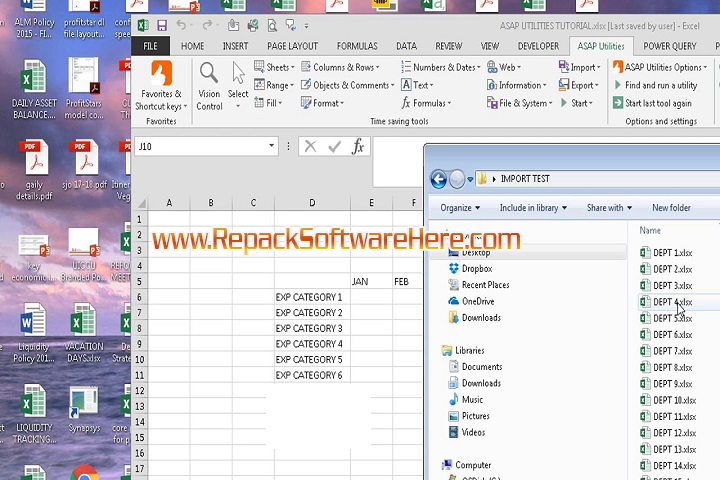
Task: Click the Undo arrow in Excel toolbar
Action: coord(181,25)
